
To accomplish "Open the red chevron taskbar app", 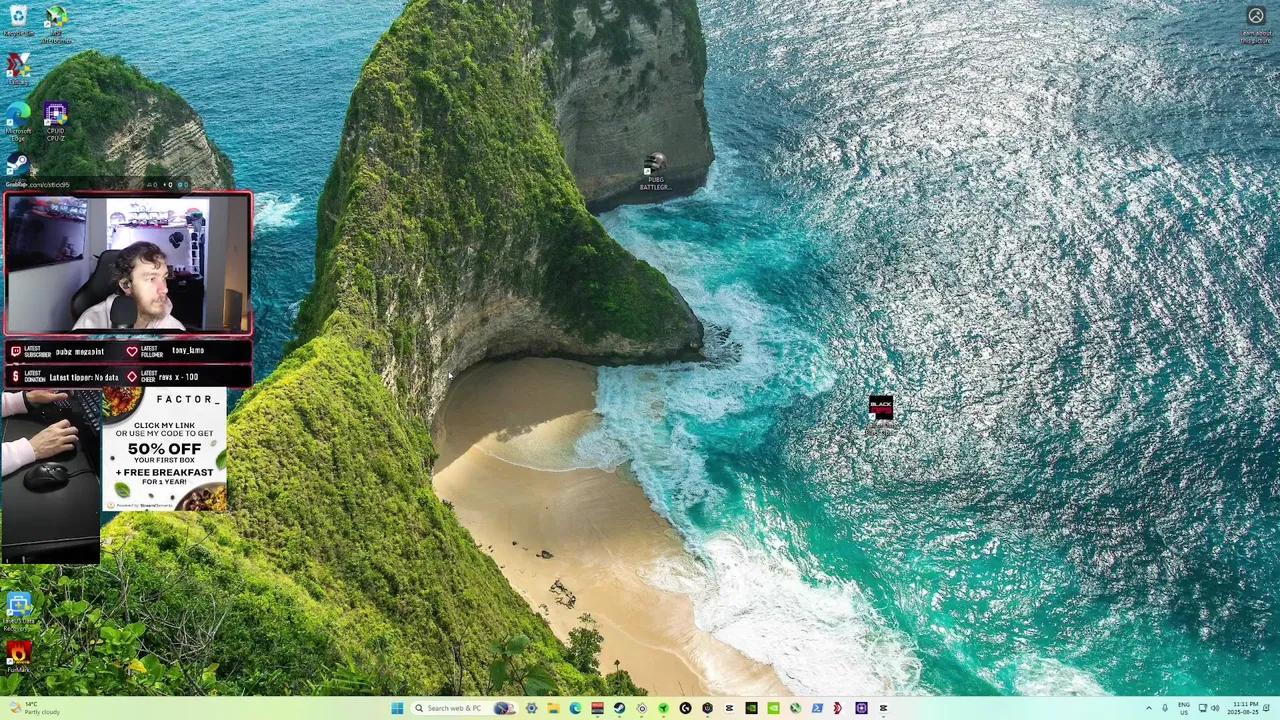I will click(839, 708).
